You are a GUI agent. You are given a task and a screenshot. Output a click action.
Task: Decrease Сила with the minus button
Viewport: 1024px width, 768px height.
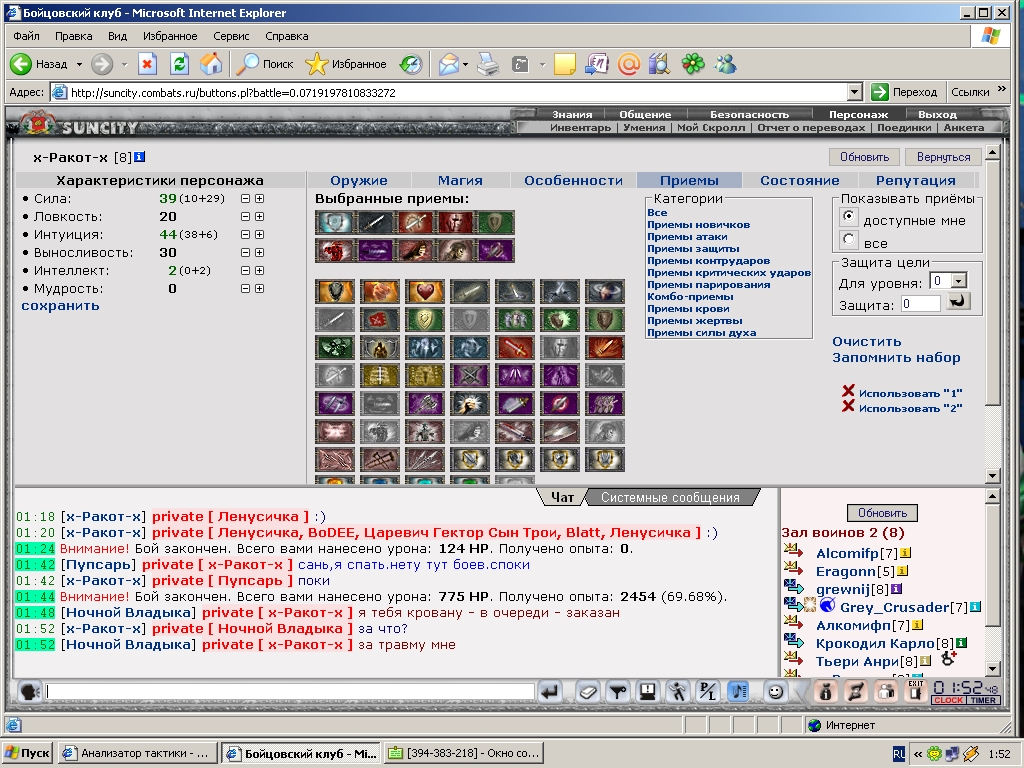click(x=246, y=199)
